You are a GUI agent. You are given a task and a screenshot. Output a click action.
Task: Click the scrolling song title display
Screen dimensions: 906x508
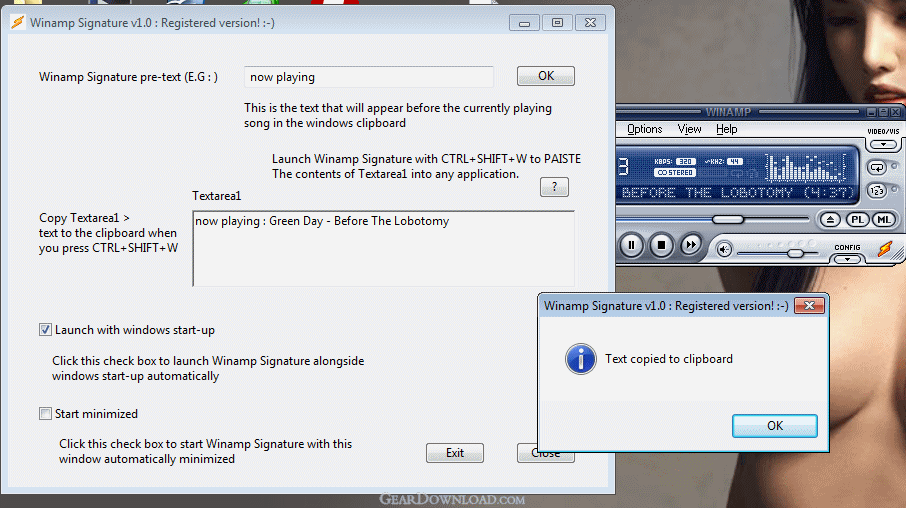737,192
